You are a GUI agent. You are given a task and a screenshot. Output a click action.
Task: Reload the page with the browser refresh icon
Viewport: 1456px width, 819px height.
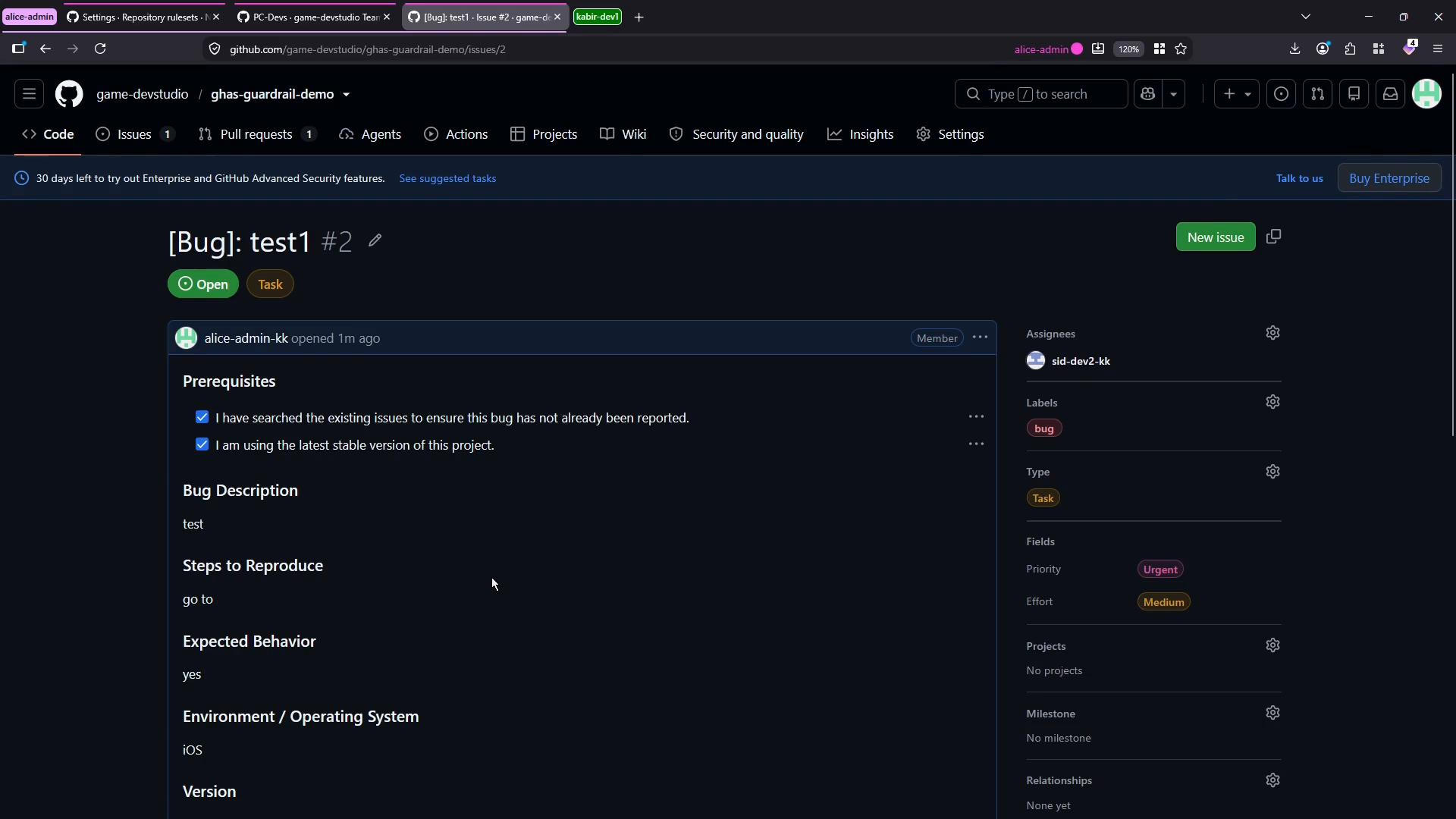(x=100, y=49)
